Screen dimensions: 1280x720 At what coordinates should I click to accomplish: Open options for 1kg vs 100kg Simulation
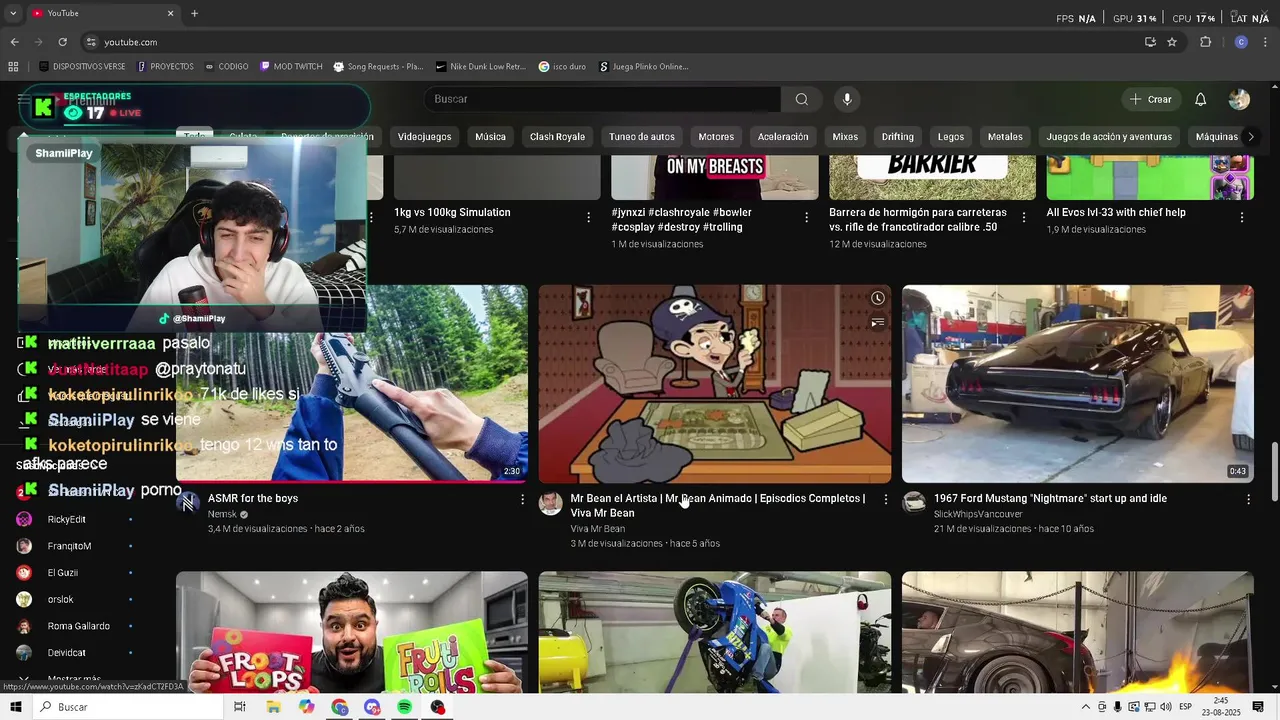pyautogui.click(x=589, y=217)
